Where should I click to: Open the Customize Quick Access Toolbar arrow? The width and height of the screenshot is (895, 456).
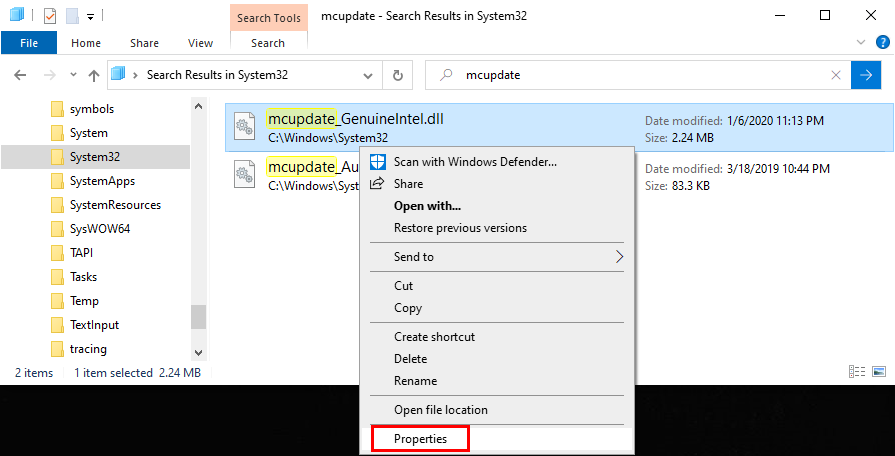[x=90, y=17]
